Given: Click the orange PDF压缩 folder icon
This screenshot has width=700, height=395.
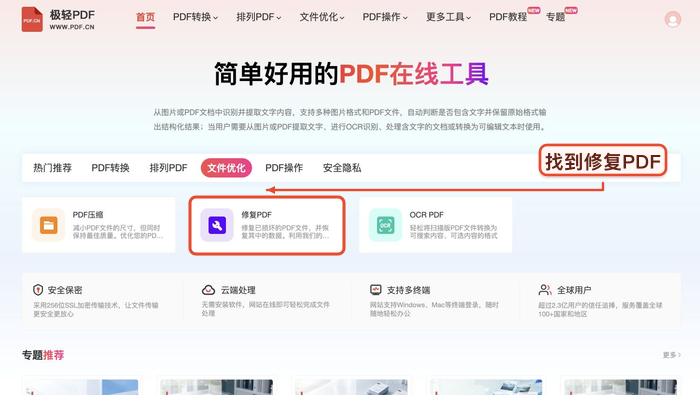Looking at the screenshot, I should 49,225.
